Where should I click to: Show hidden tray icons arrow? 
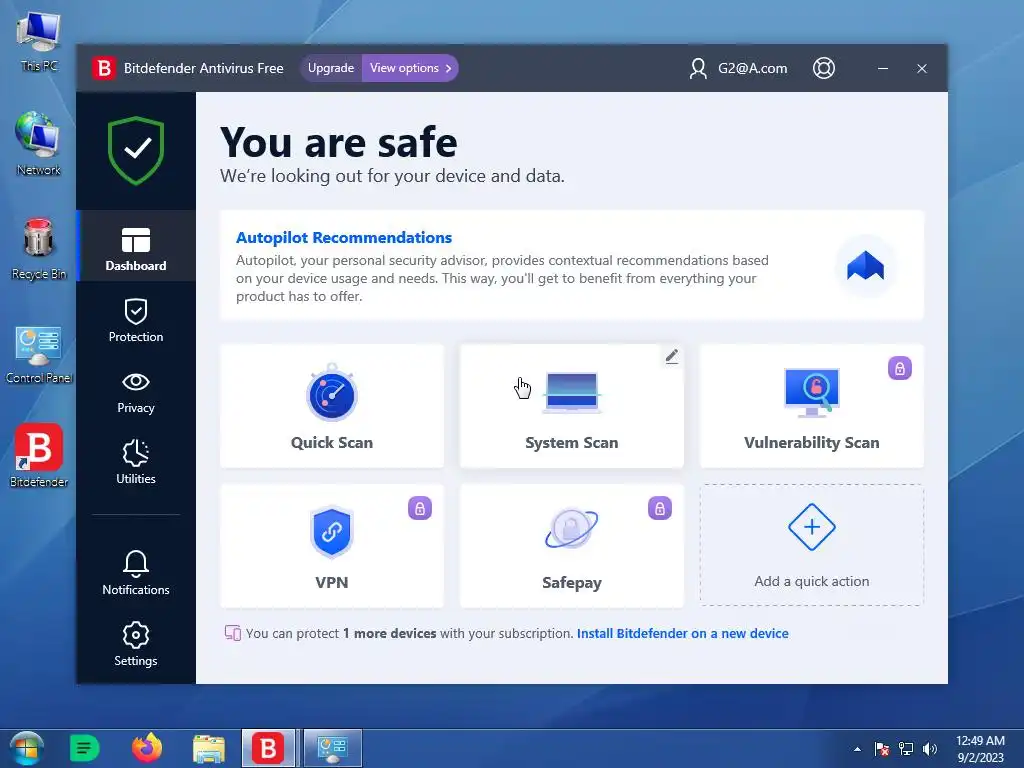[857, 749]
